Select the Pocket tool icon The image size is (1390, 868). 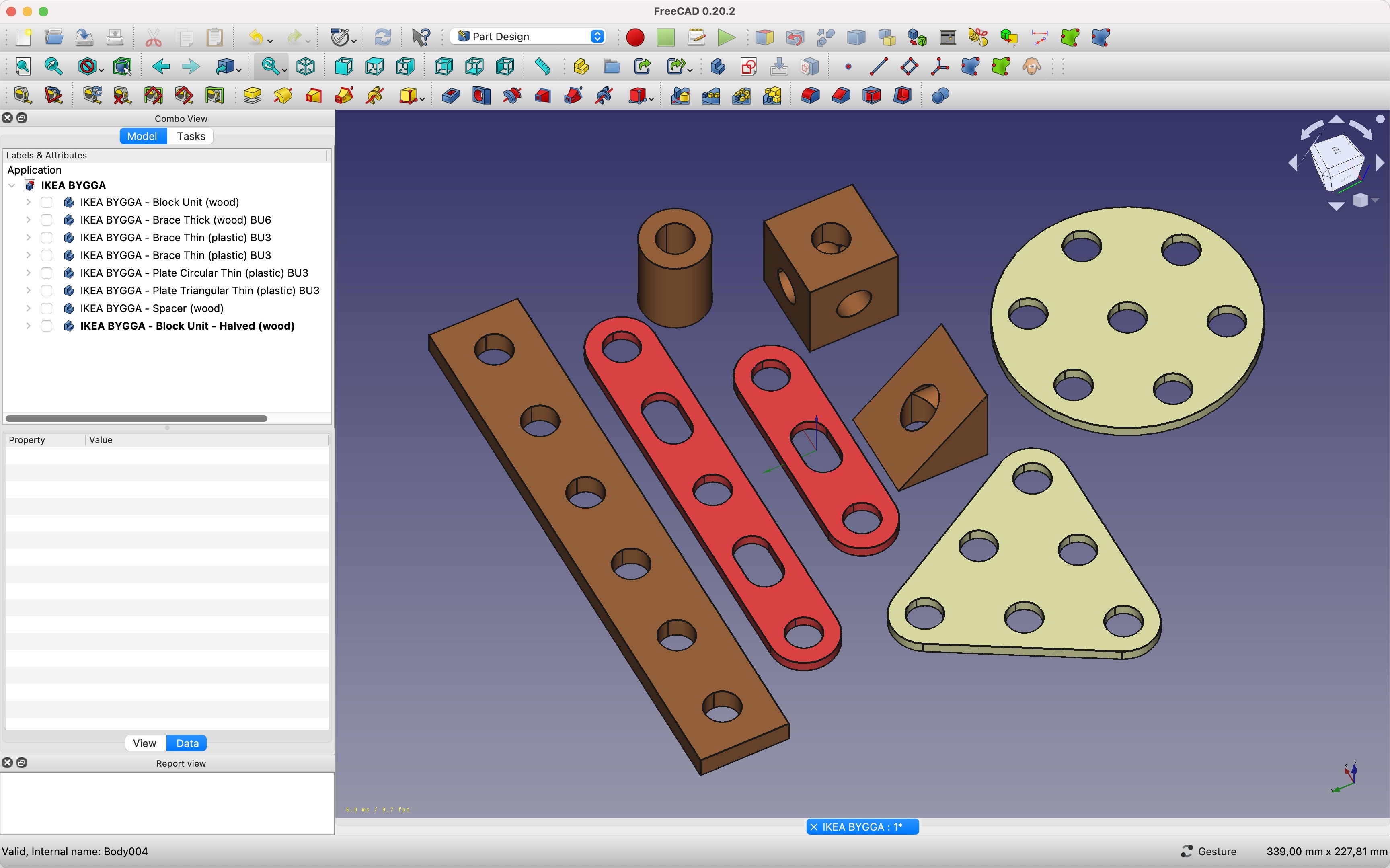tap(451, 96)
